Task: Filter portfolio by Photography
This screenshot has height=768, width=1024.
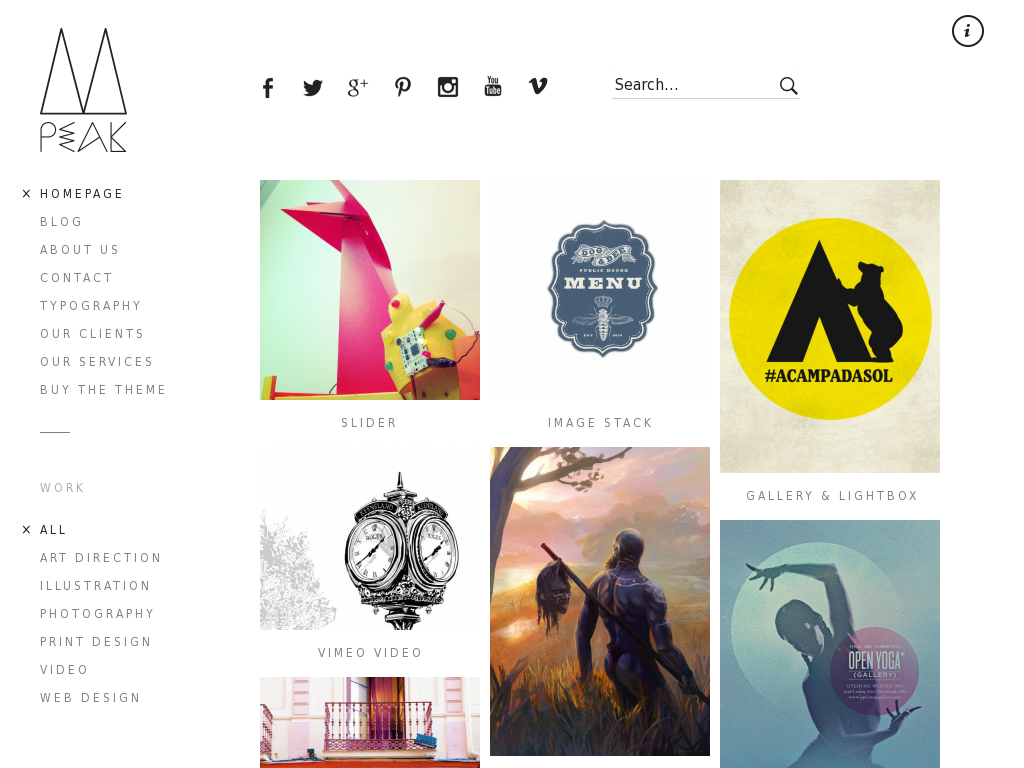Action: (x=97, y=614)
